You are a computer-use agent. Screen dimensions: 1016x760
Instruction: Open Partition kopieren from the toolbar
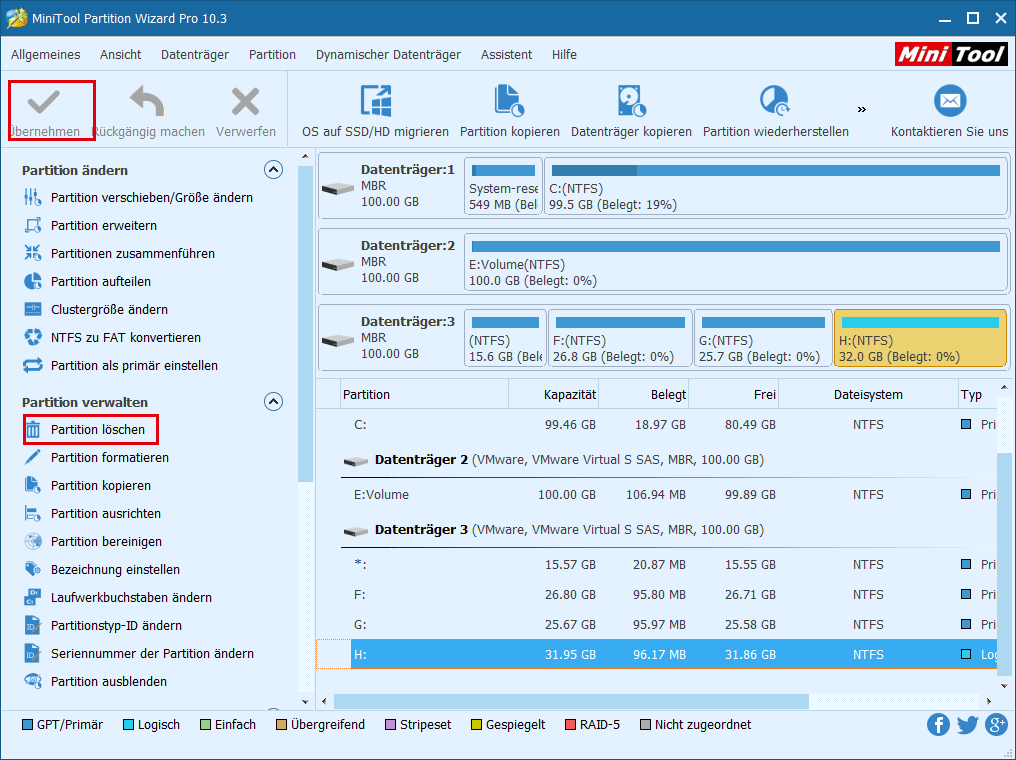(x=509, y=110)
